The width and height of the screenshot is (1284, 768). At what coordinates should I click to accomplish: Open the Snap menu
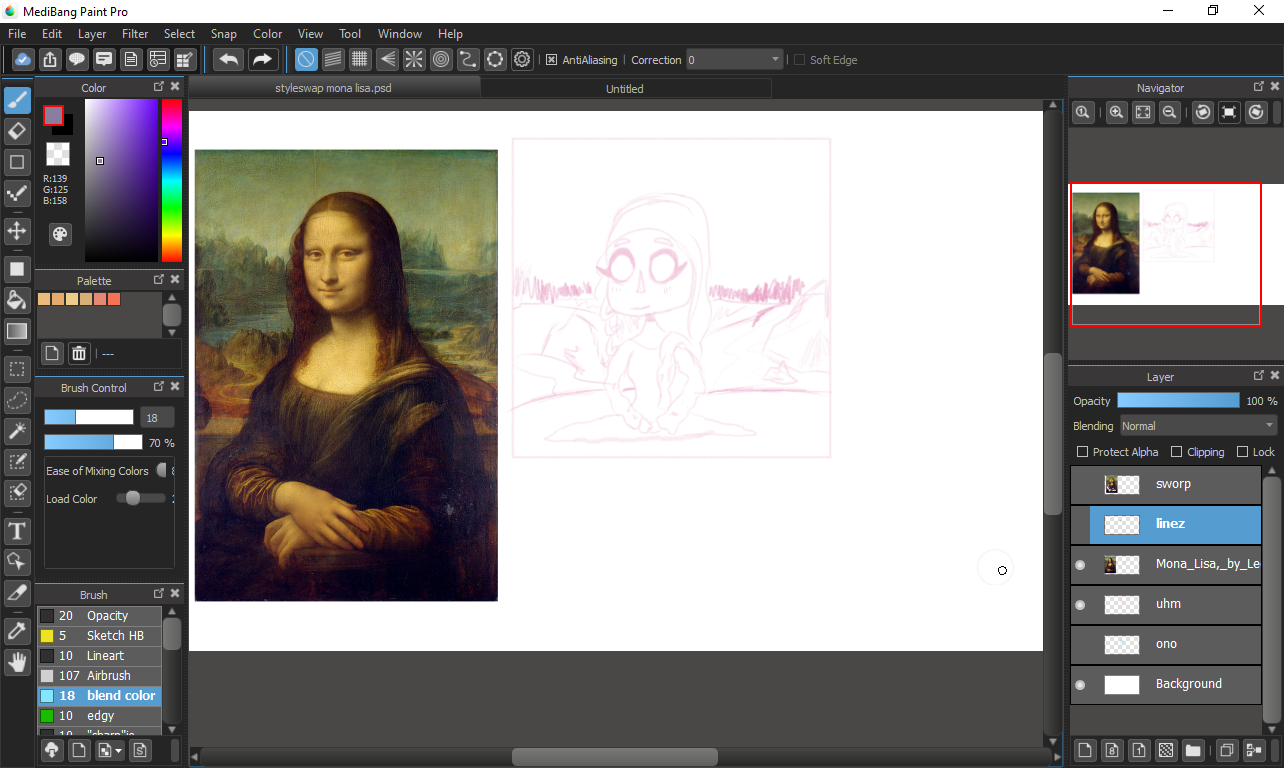(223, 34)
